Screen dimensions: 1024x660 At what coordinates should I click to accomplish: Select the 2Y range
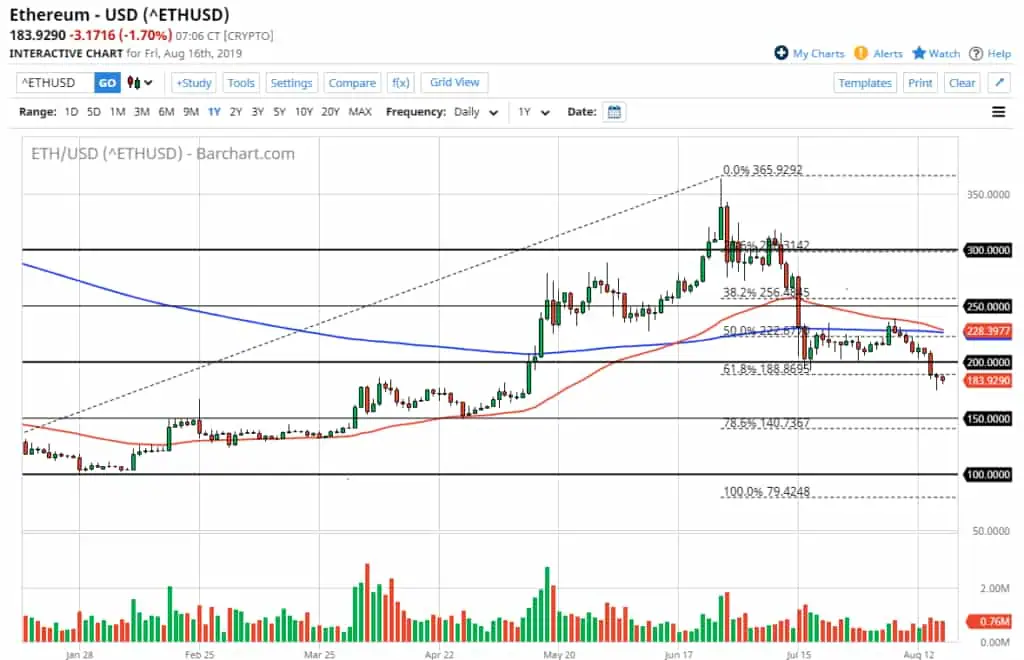coord(236,112)
